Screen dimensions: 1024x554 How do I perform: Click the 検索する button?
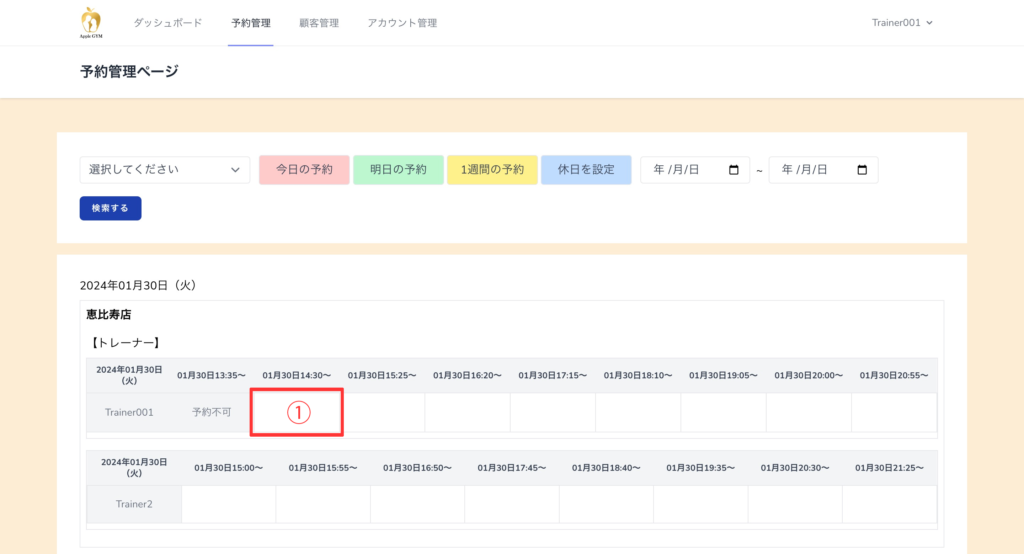[x=110, y=208]
